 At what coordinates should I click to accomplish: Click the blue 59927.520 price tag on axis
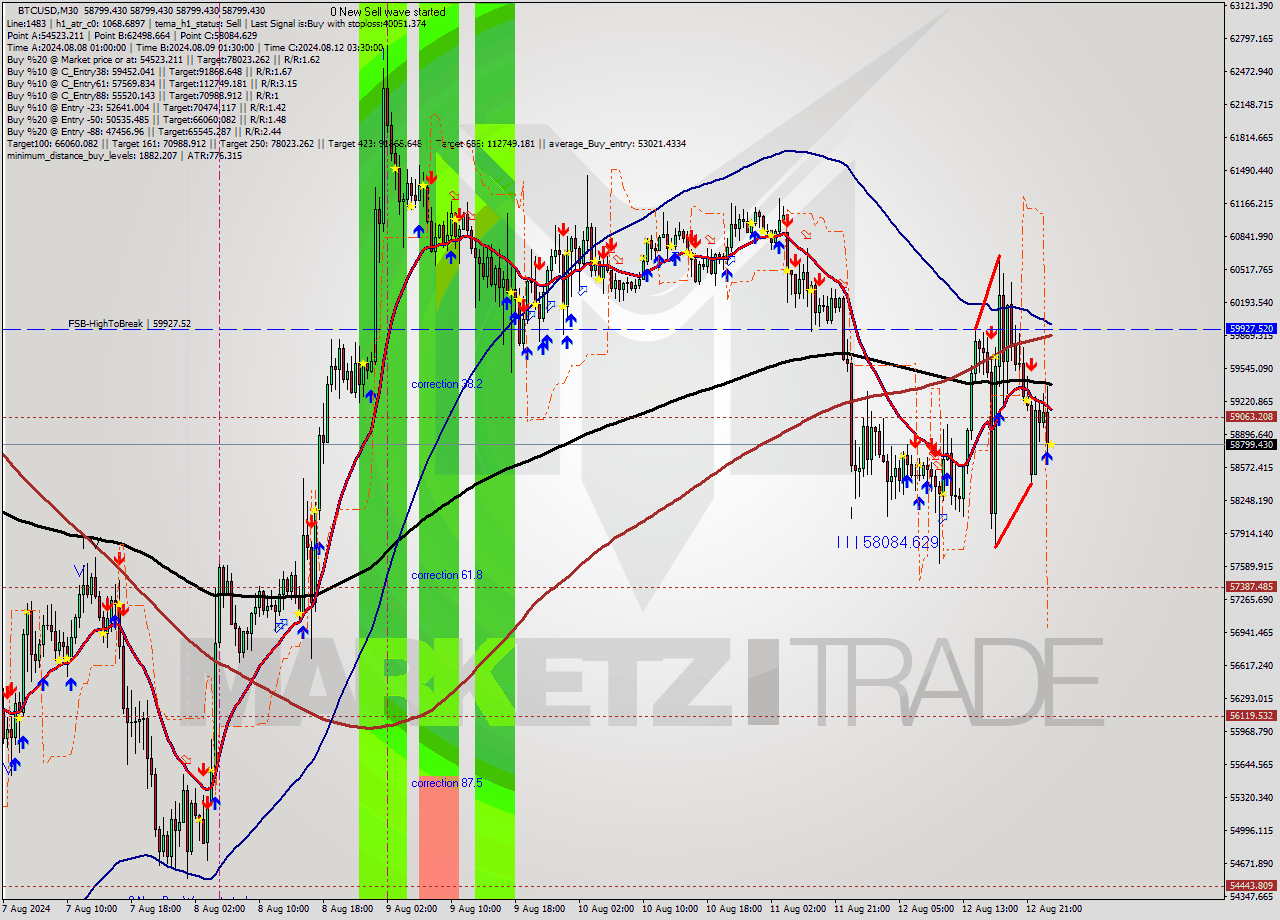click(x=1251, y=328)
